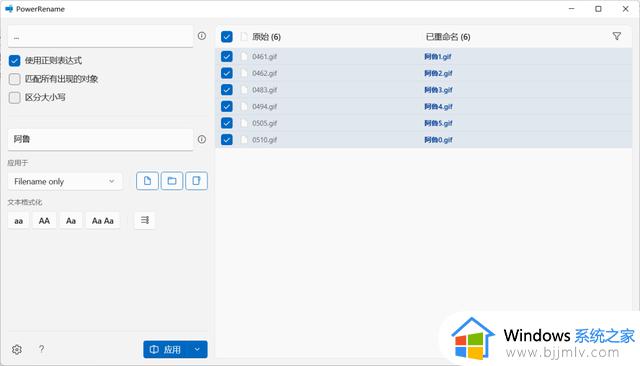The width and height of the screenshot is (640, 366).
Task: Toggle the include folders icon button
Action: 172,181
